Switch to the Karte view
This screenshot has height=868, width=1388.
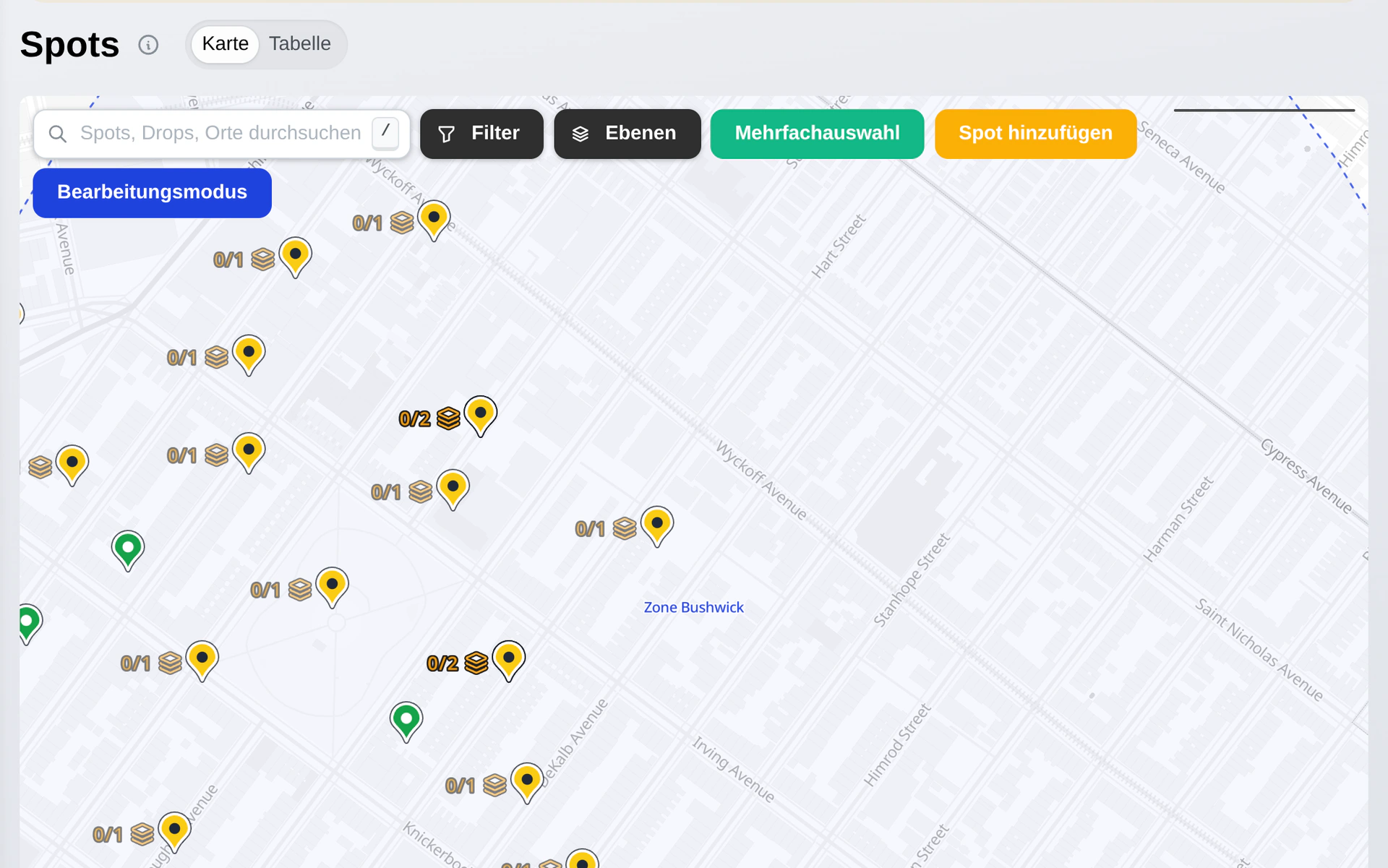(225, 44)
